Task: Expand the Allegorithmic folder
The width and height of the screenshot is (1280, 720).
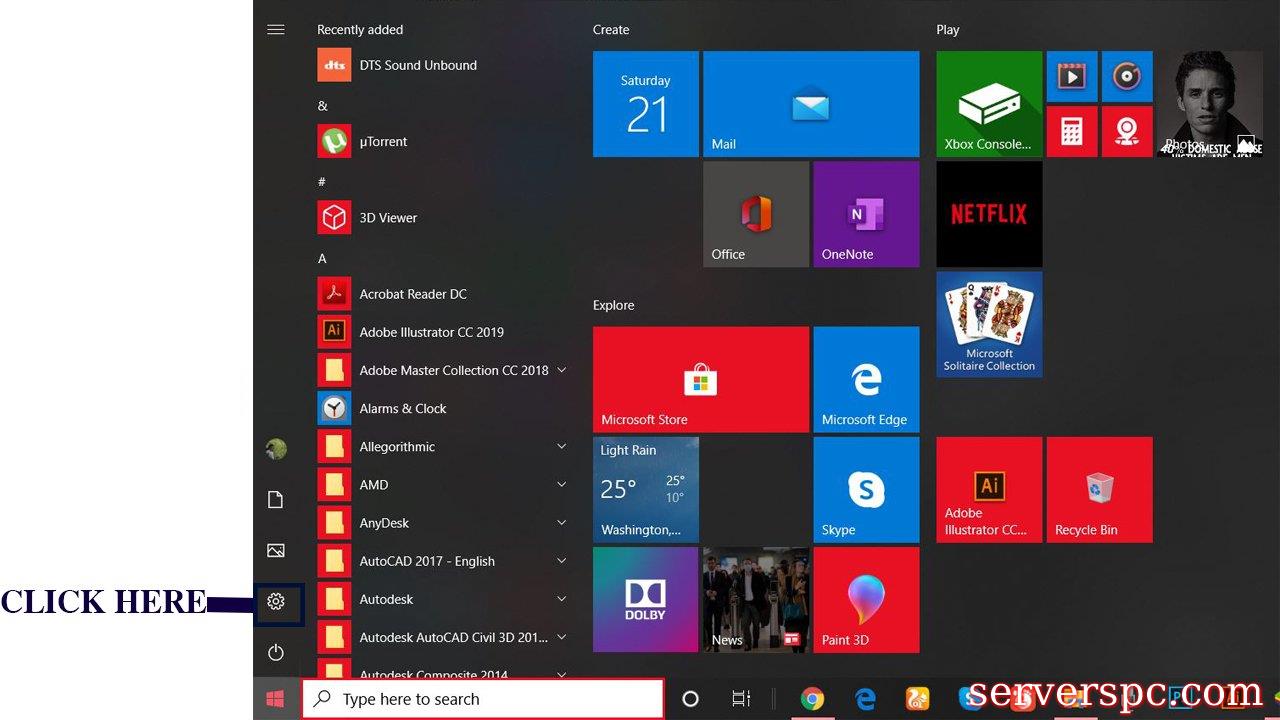Action: 561,447
